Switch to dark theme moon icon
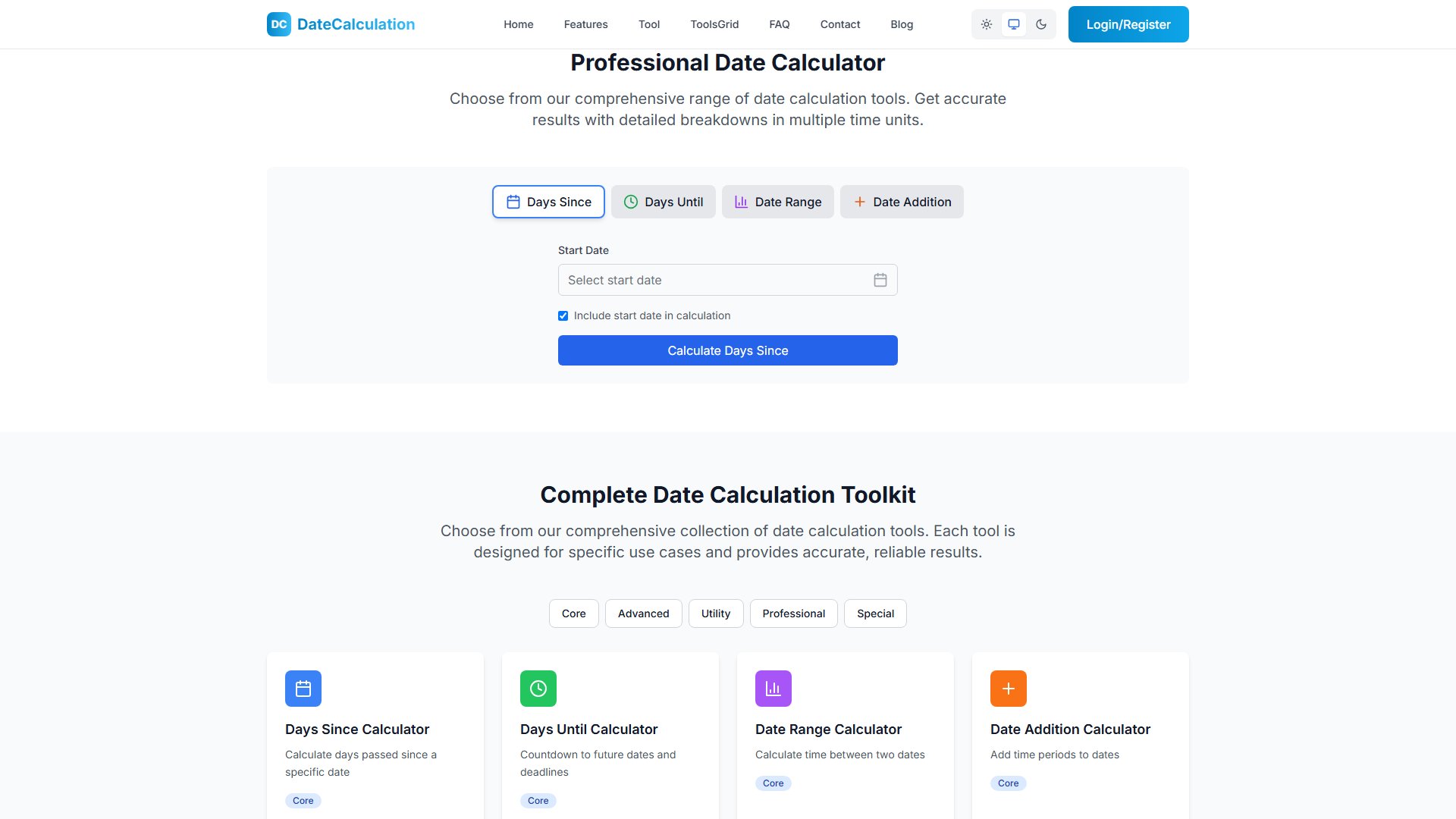Image resolution: width=1456 pixels, height=819 pixels. click(1041, 24)
